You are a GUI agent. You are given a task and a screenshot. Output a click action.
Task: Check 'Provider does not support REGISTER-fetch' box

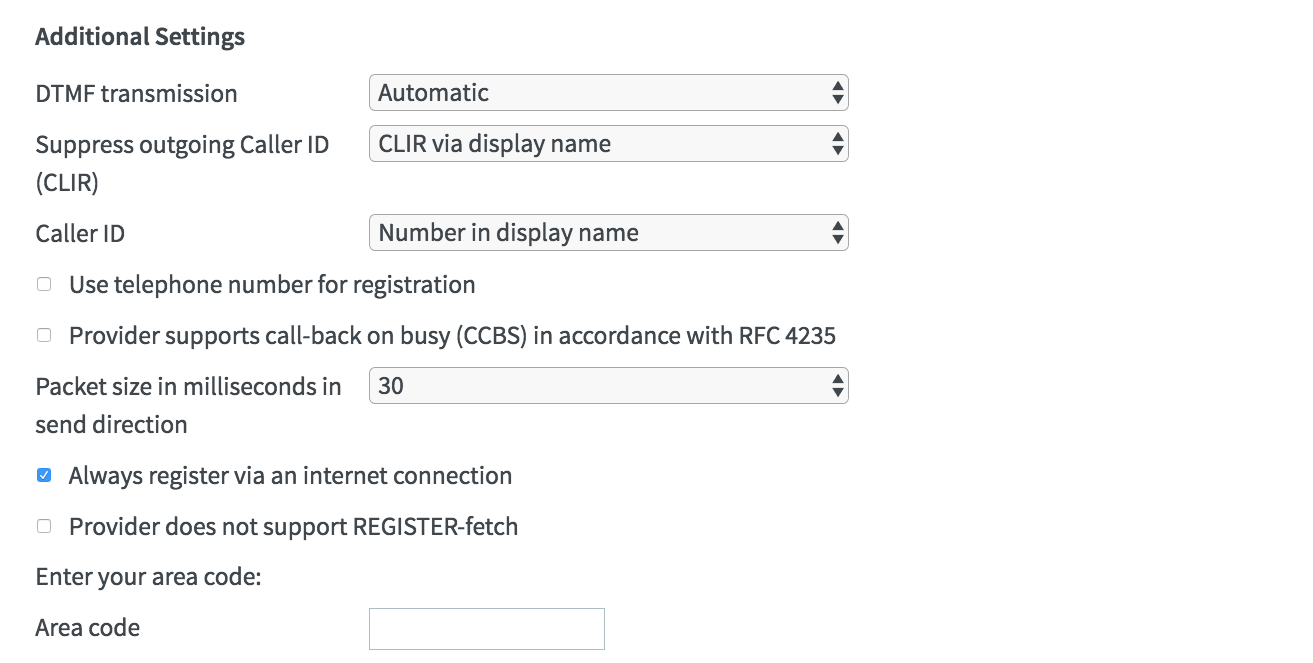[44, 526]
